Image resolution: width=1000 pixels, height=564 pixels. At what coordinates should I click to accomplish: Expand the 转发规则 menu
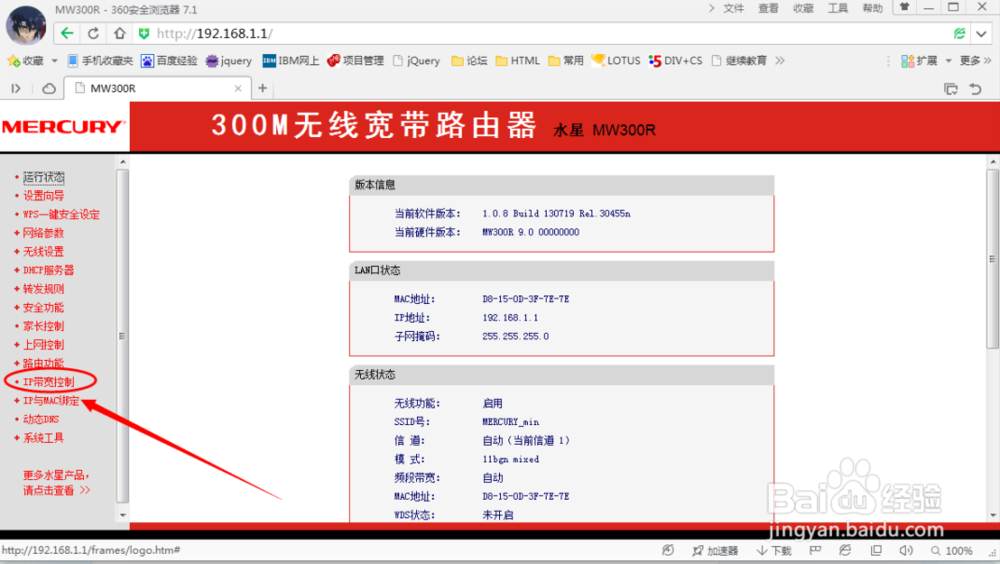[43, 288]
